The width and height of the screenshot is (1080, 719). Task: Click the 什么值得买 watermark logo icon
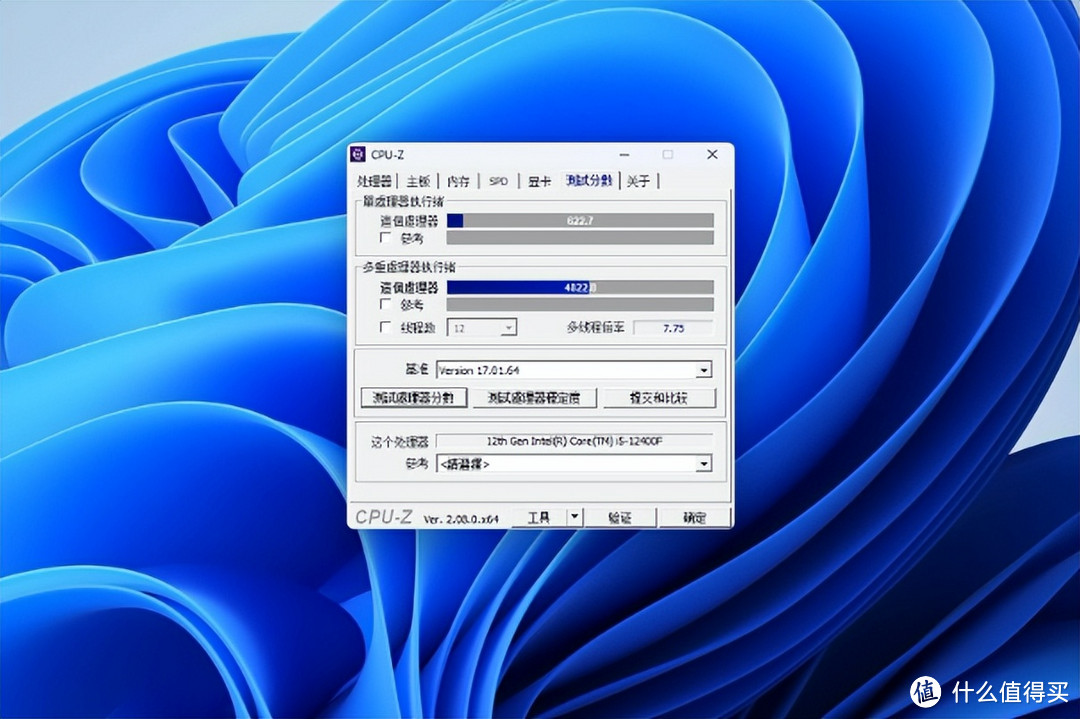point(925,691)
